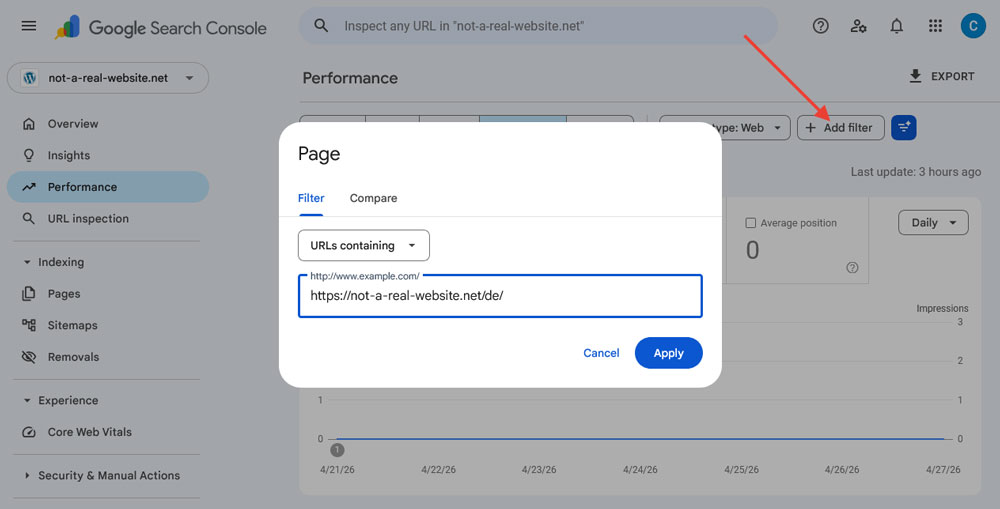The image size is (1000, 509).
Task: Click the Overview home icon
Action: tap(29, 124)
